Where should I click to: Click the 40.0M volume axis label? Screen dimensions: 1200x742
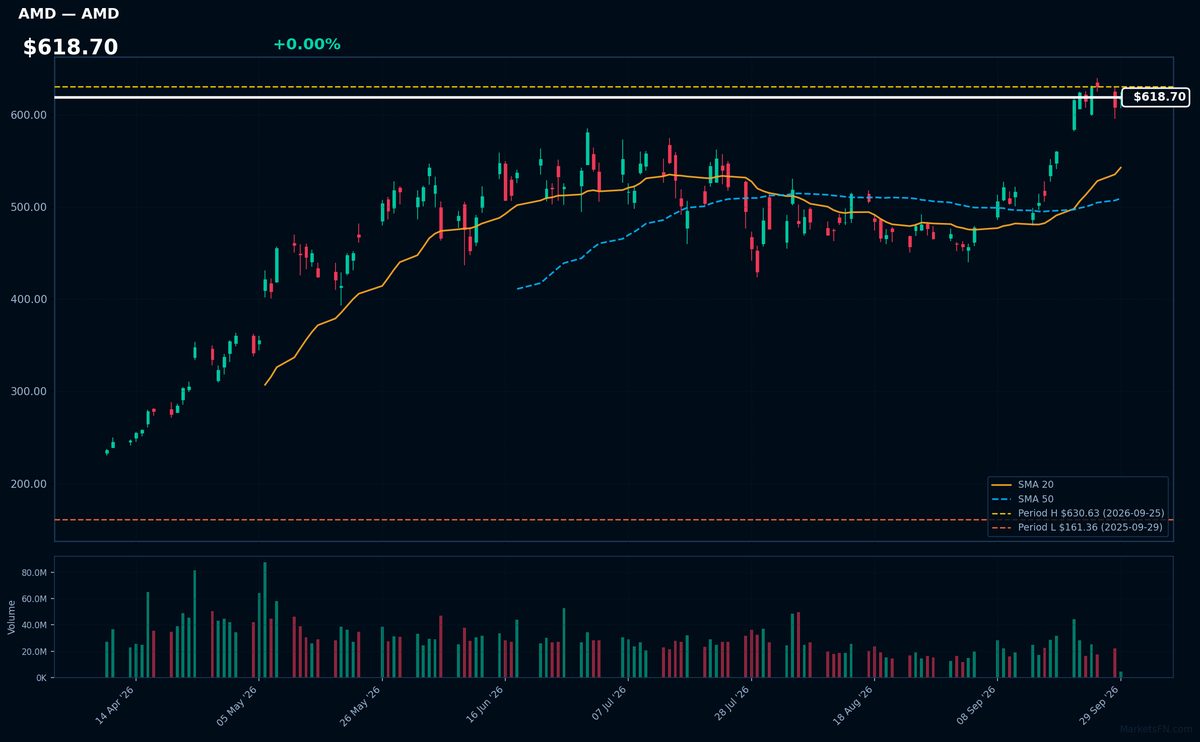[x=34, y=625]
